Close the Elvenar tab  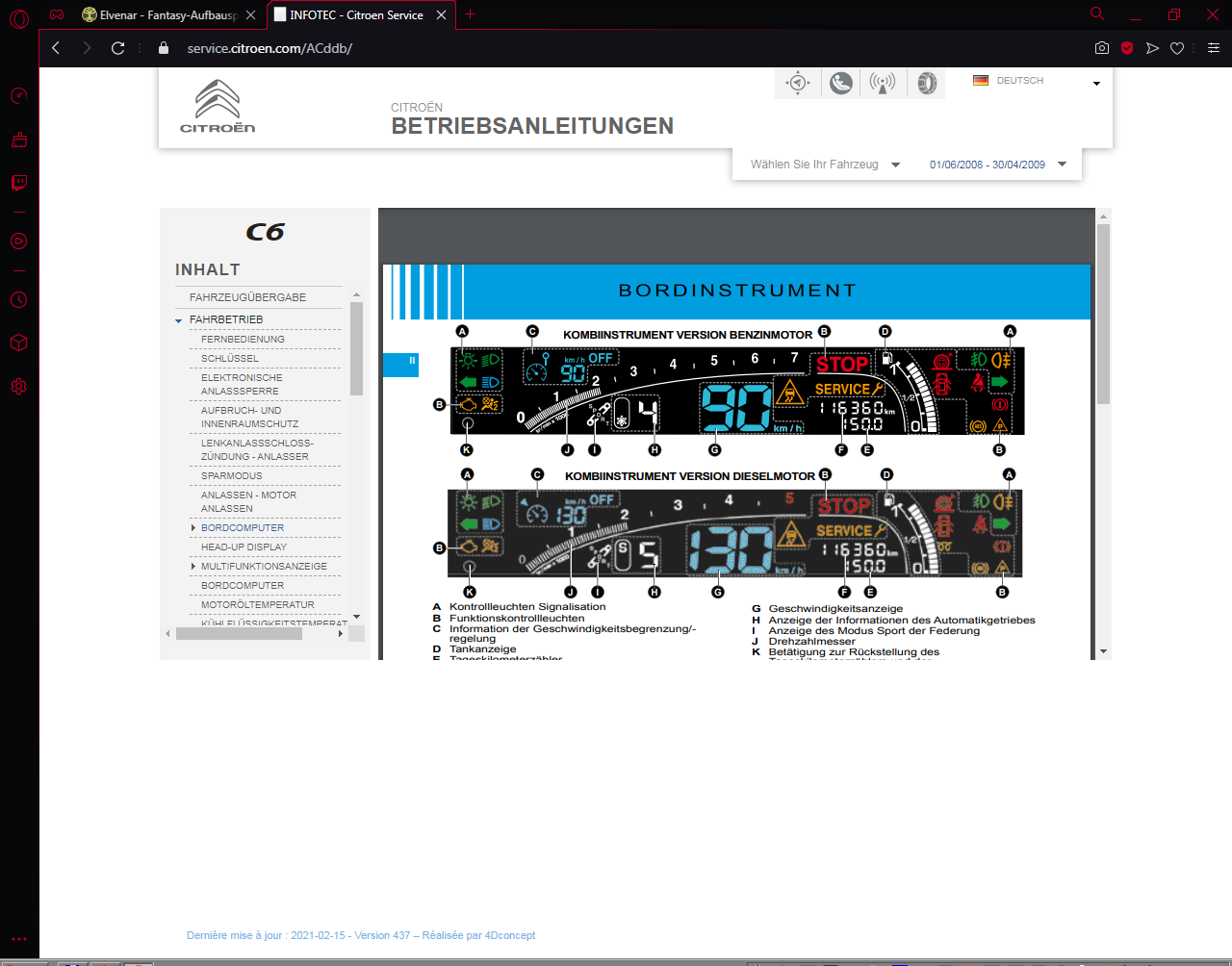coord(250,15)
